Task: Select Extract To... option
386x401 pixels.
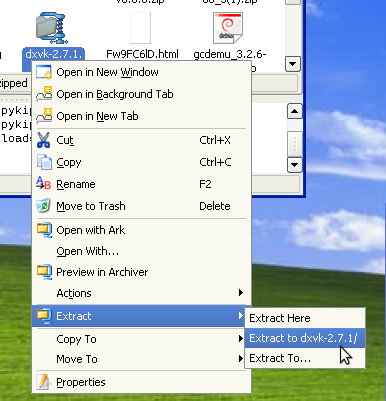Action: point(305,358)
